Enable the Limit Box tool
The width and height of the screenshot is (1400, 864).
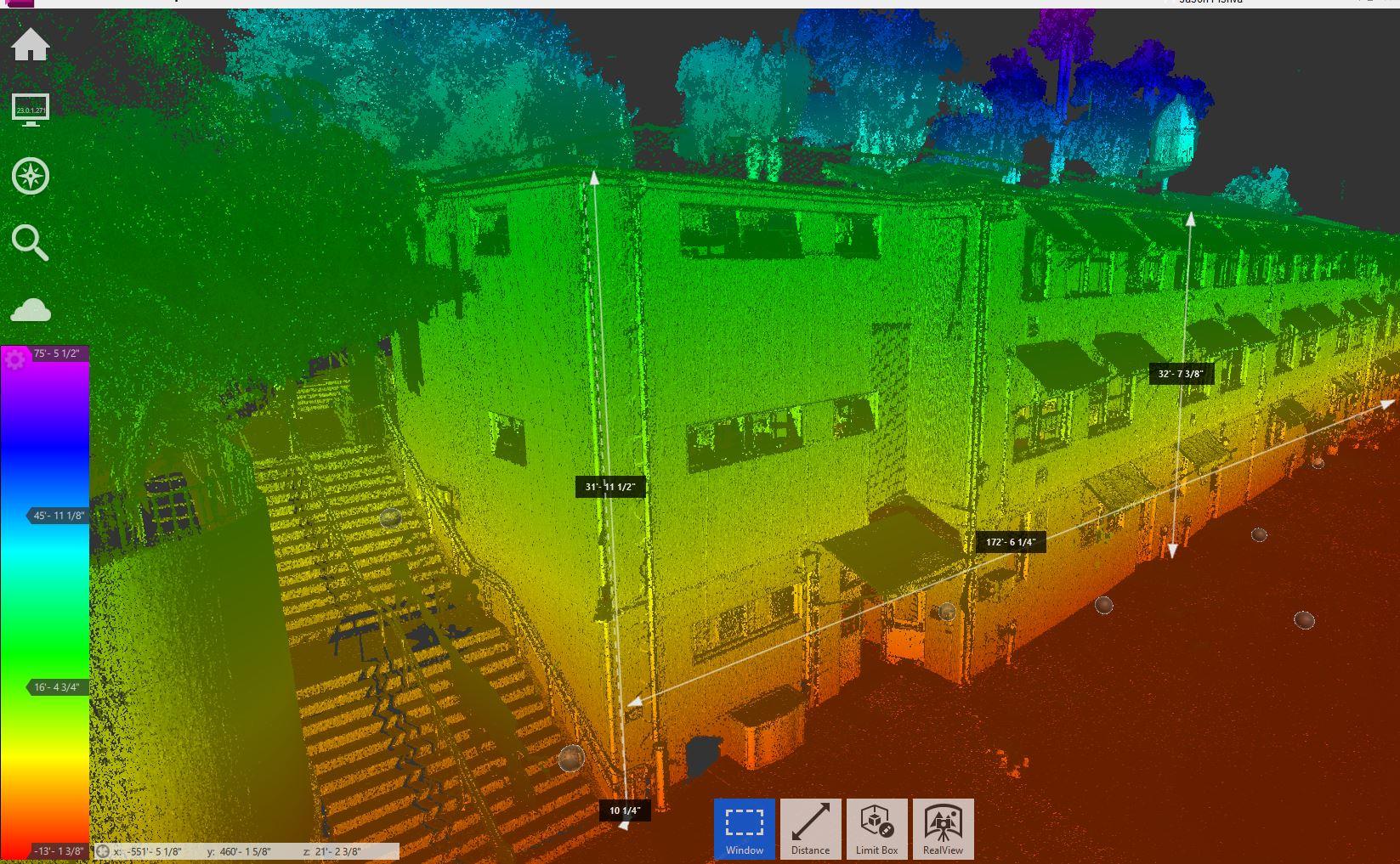click(x=876, y=829)
